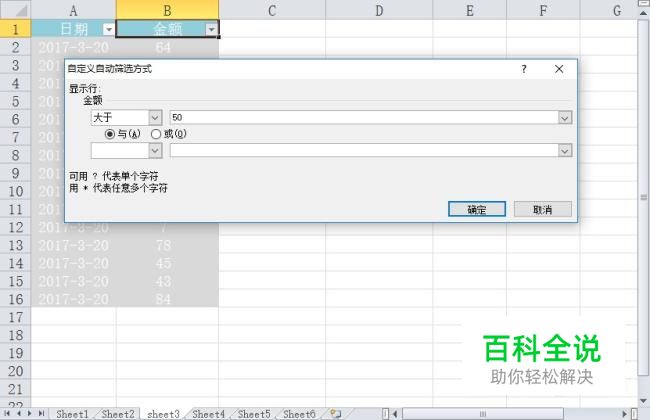Expand the 大于 comparison operator dropdown
Image resolution: width=650 pixels, height=420 pixels.
click(155, 118)
